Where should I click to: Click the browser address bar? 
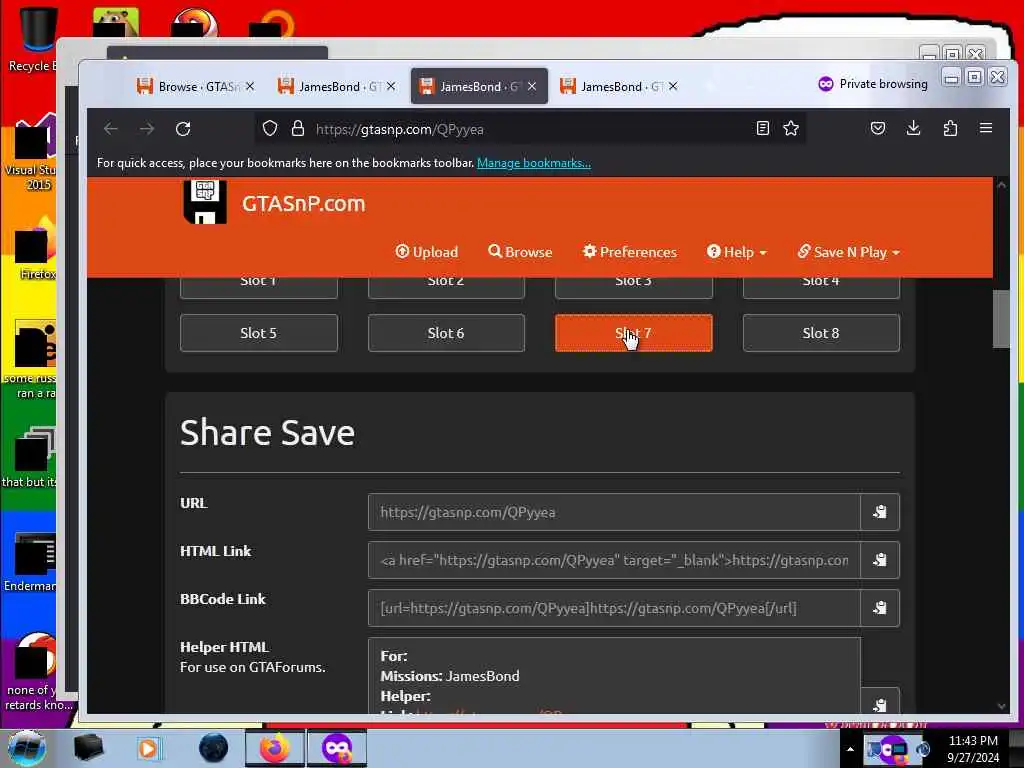click(x=529, y=129)
